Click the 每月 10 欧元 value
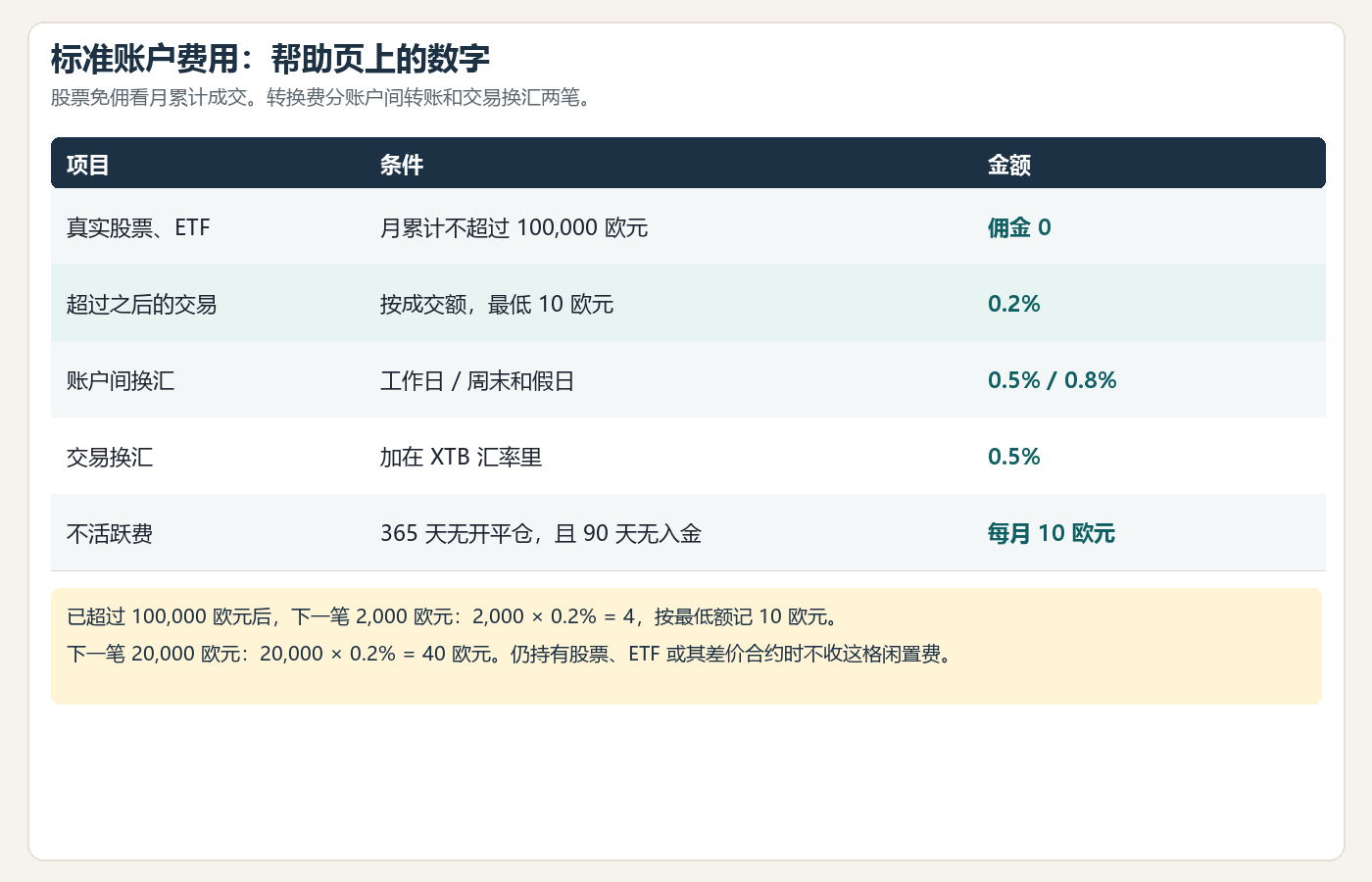This screenshot has height=882, width=1372. tap(1052, 533)
